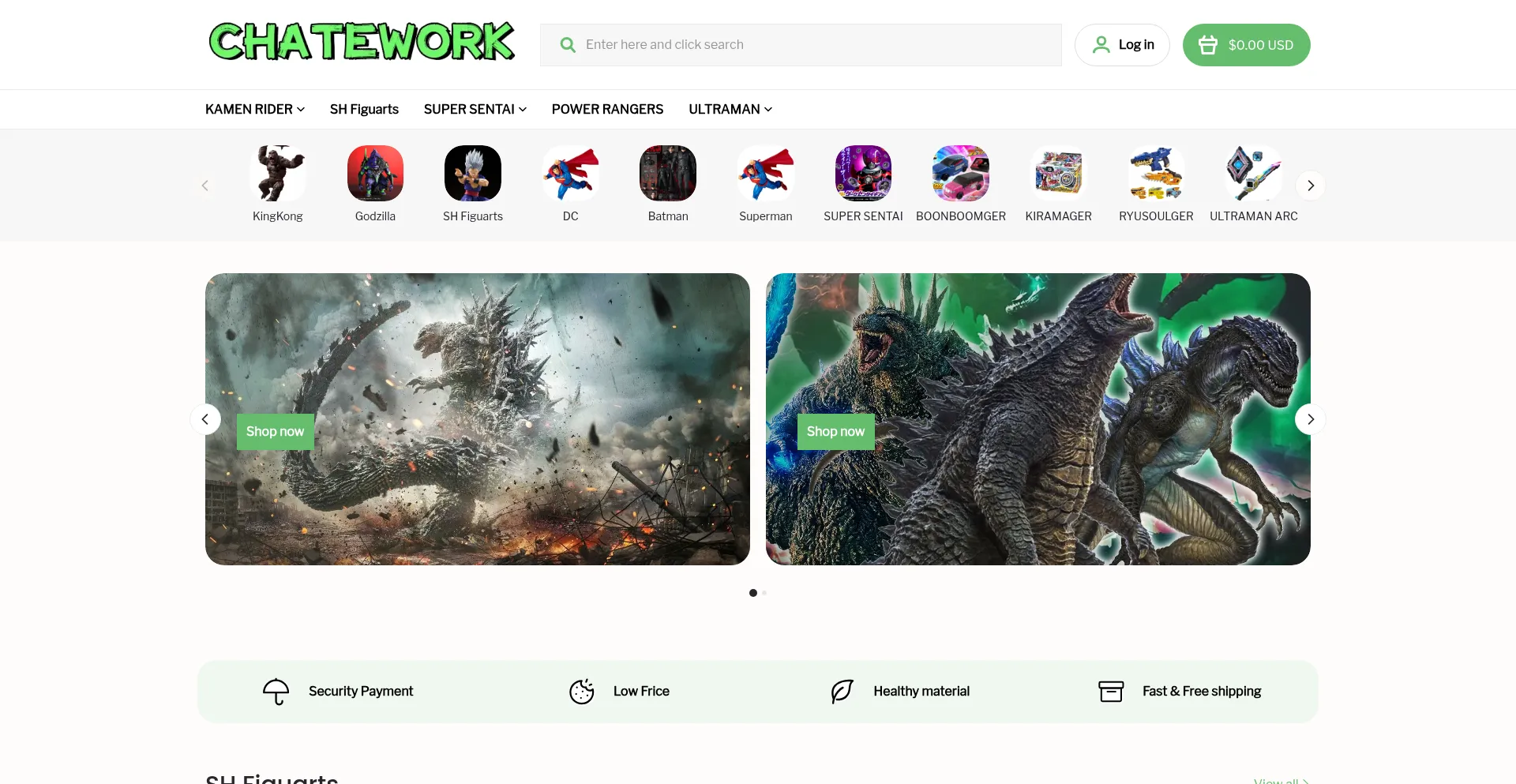Go to next banner slide

pyautogui.click(x=1311, y=419)
